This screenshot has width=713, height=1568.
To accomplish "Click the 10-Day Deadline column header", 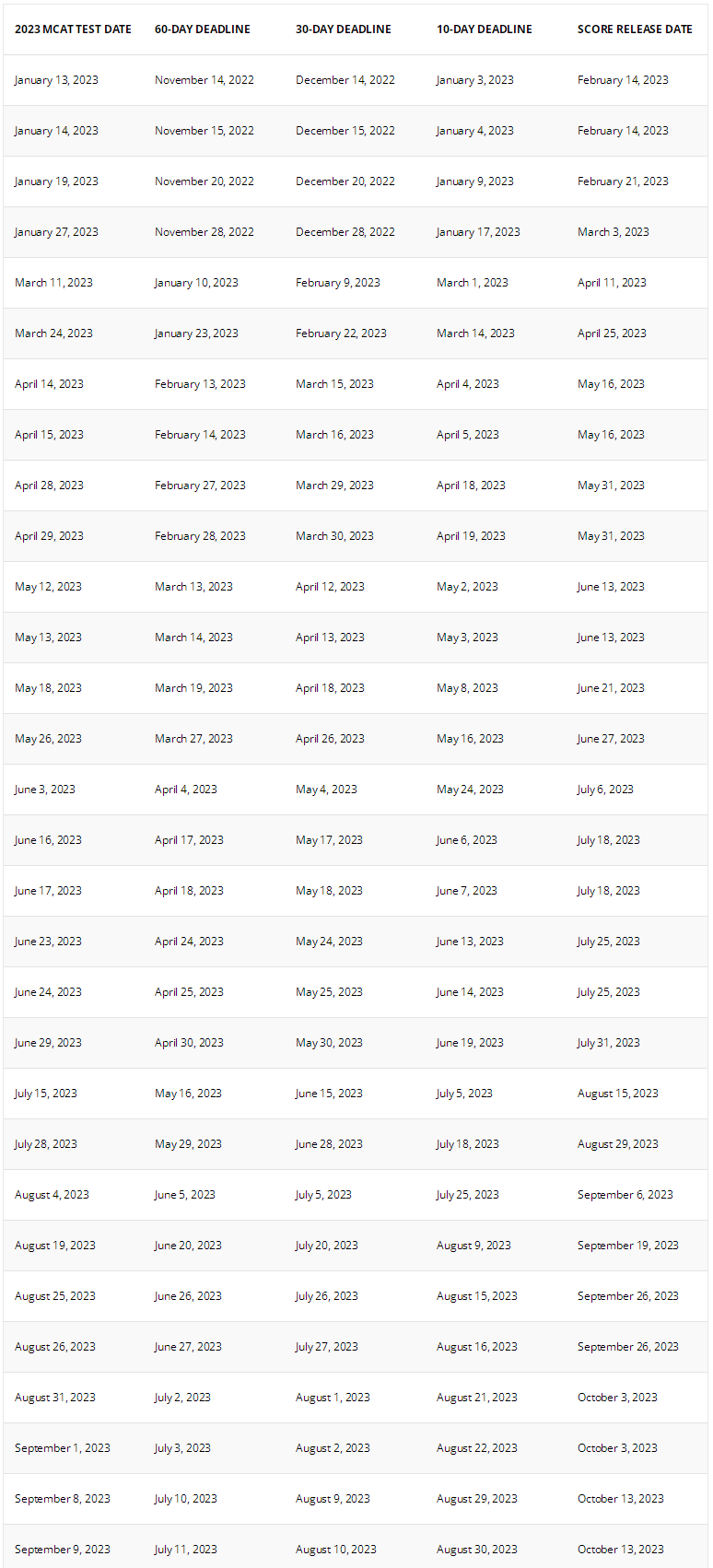I will (485, 29).
